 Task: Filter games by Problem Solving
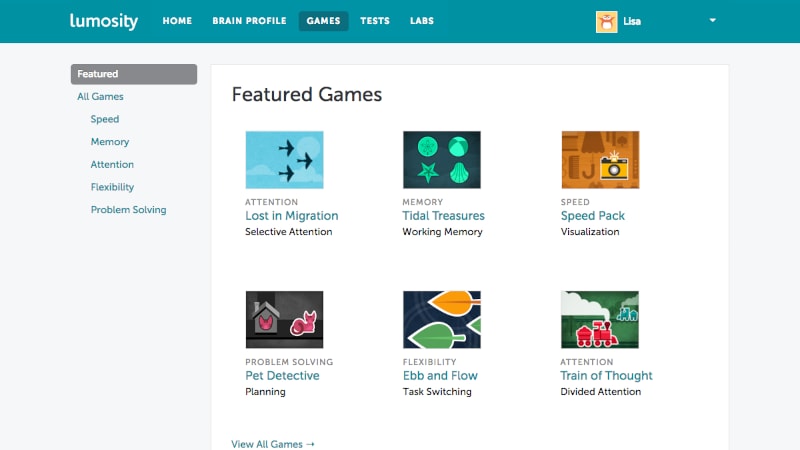click(x=129, y=210)
